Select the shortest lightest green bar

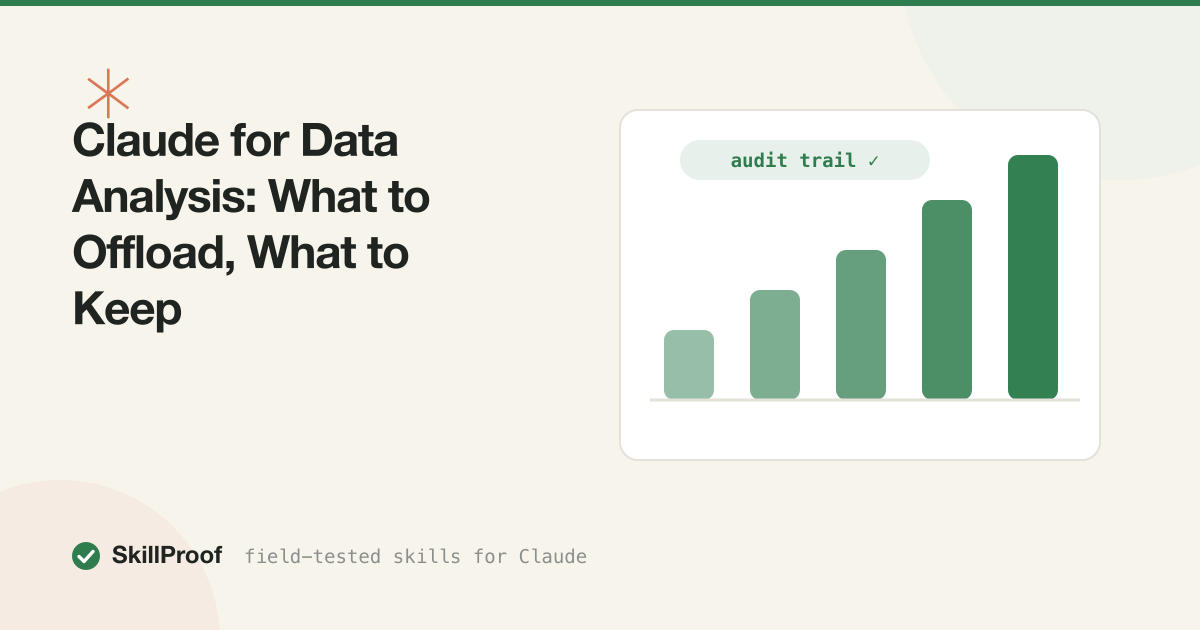coord(689,364)
